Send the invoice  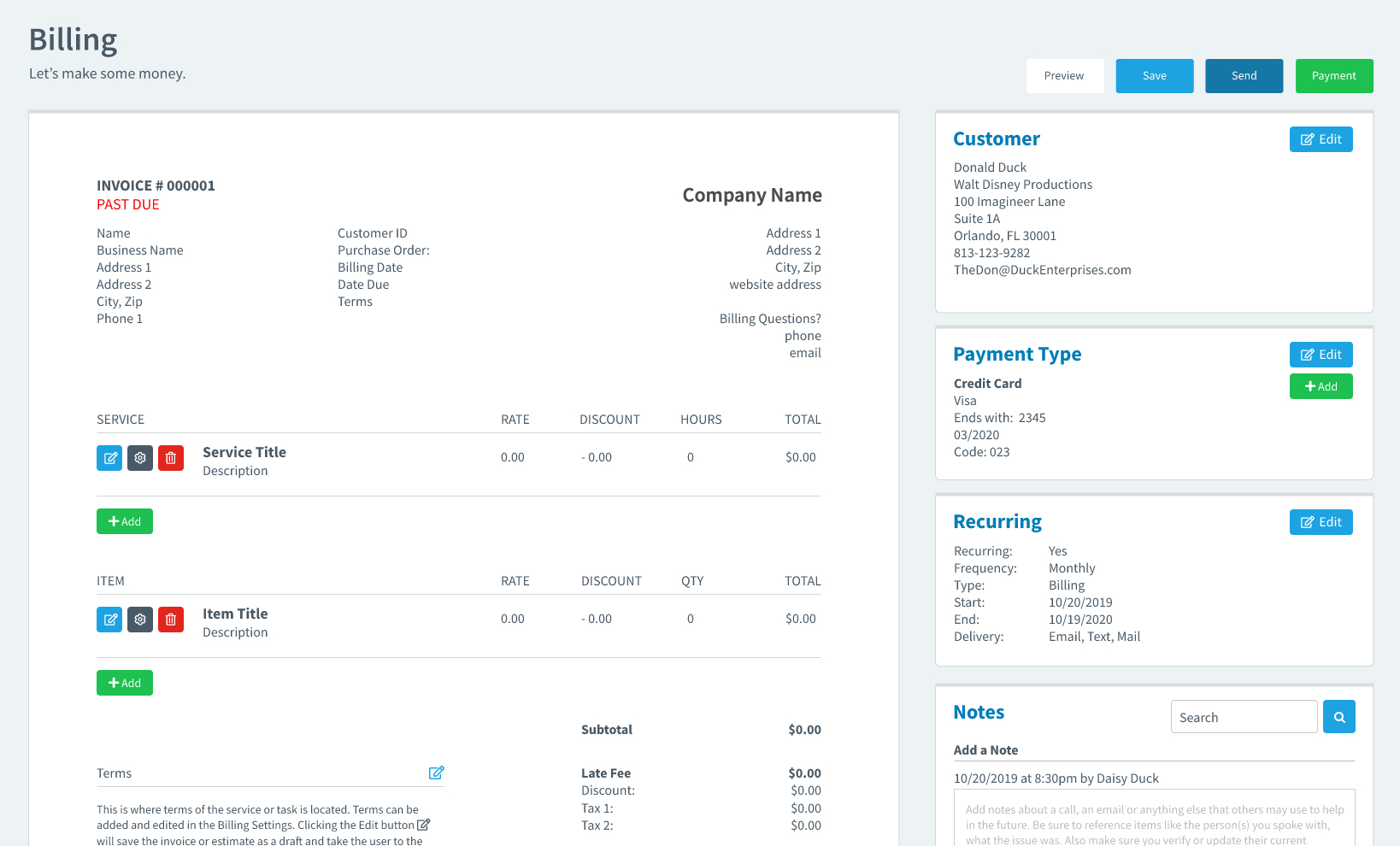coord(1244,76)
